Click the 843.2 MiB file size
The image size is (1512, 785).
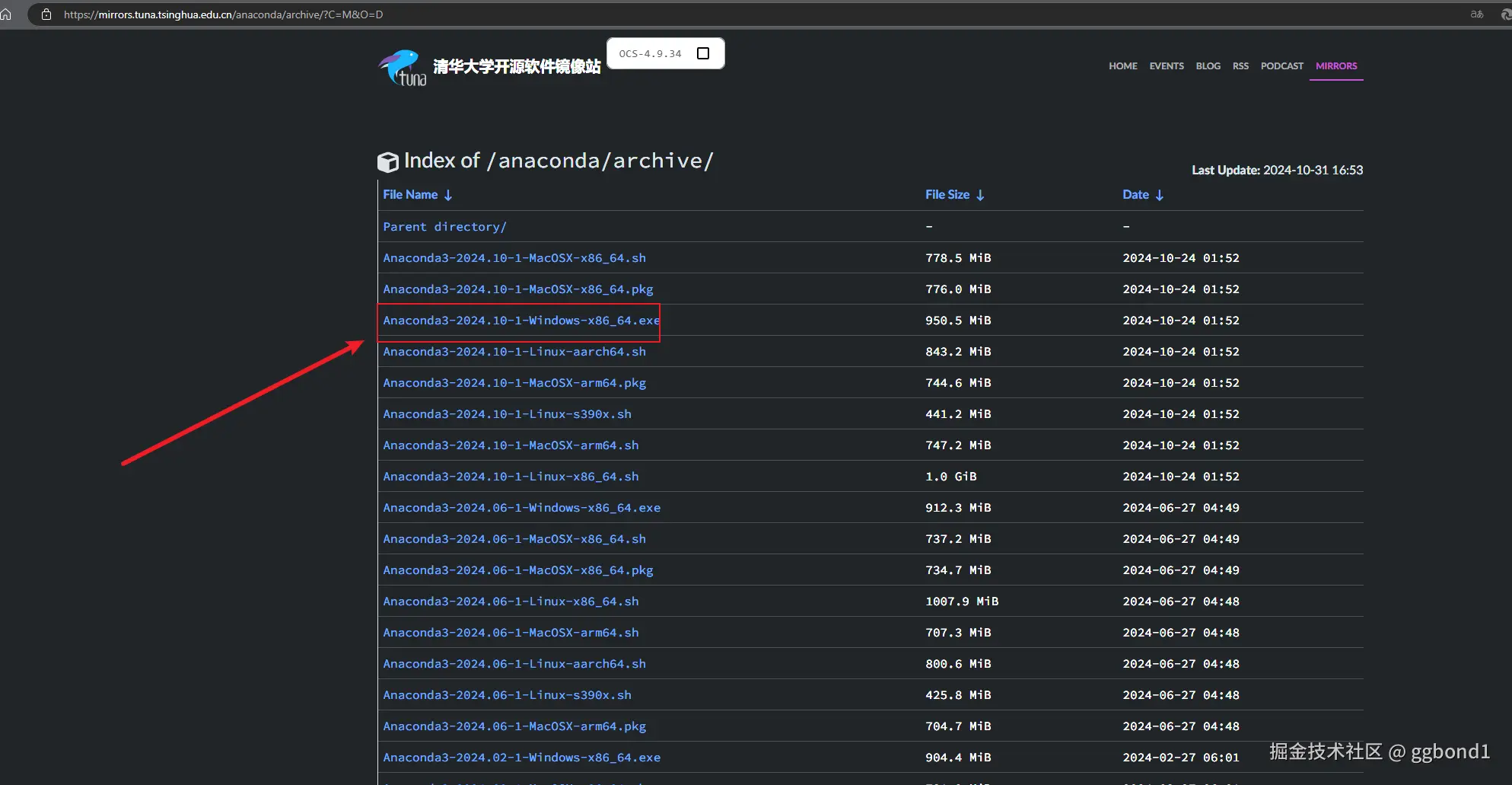pyautogui.click(x=958, y=352)
